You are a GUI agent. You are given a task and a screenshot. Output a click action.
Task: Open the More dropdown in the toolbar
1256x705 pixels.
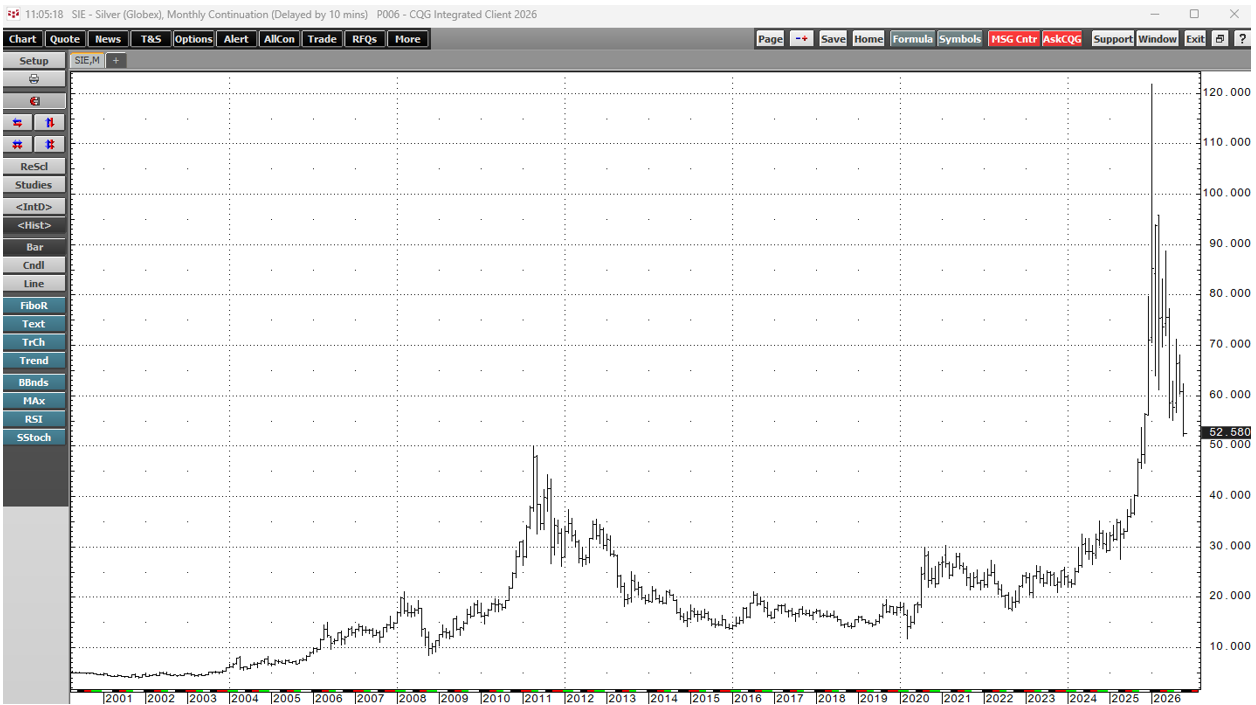click(x=408, y=39)
